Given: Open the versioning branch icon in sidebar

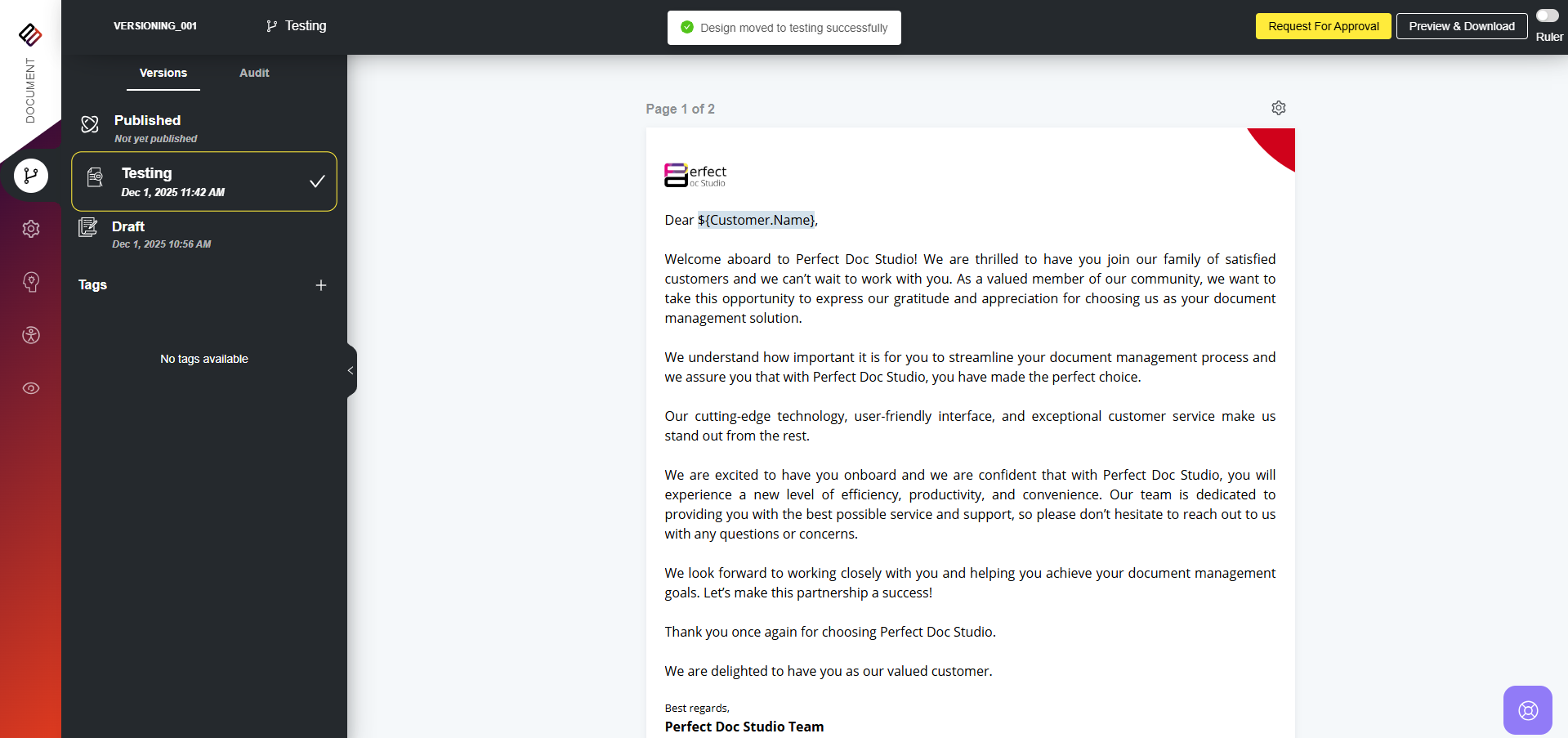Looking at the screenshot, I should pyautogui.click(x=31, y=176).
